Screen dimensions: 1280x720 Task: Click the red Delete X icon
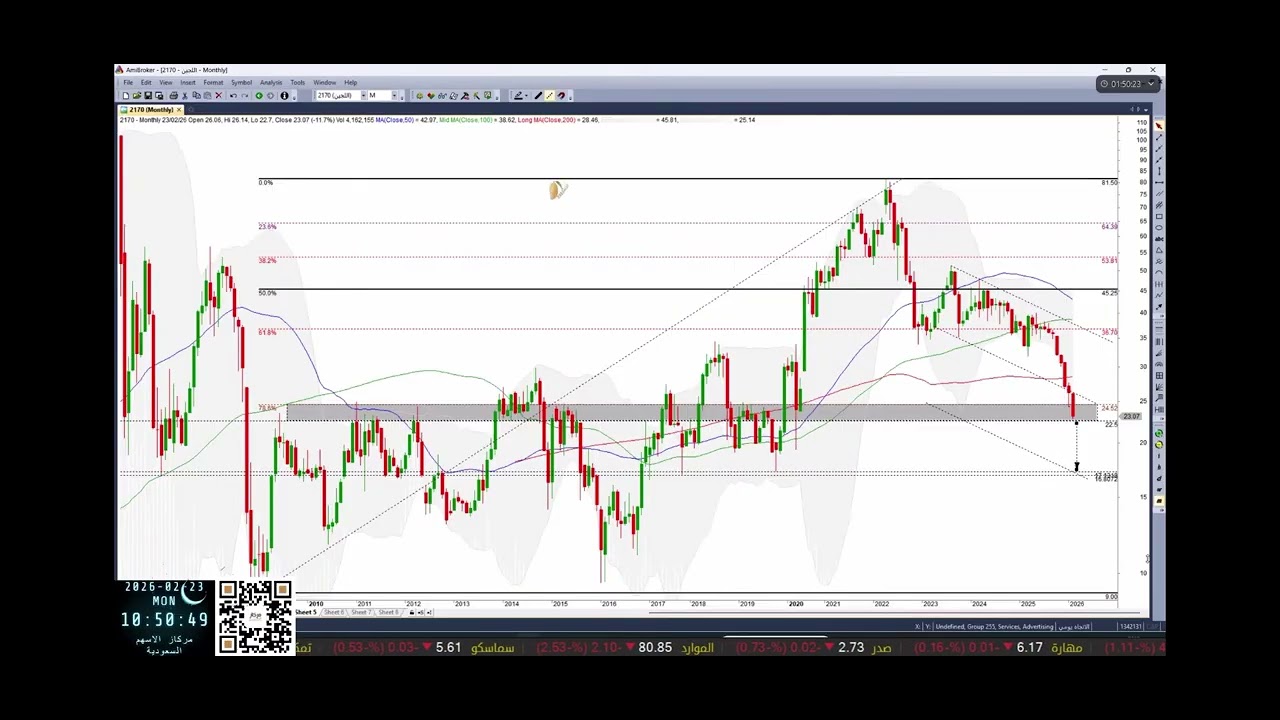coord(218,95)
